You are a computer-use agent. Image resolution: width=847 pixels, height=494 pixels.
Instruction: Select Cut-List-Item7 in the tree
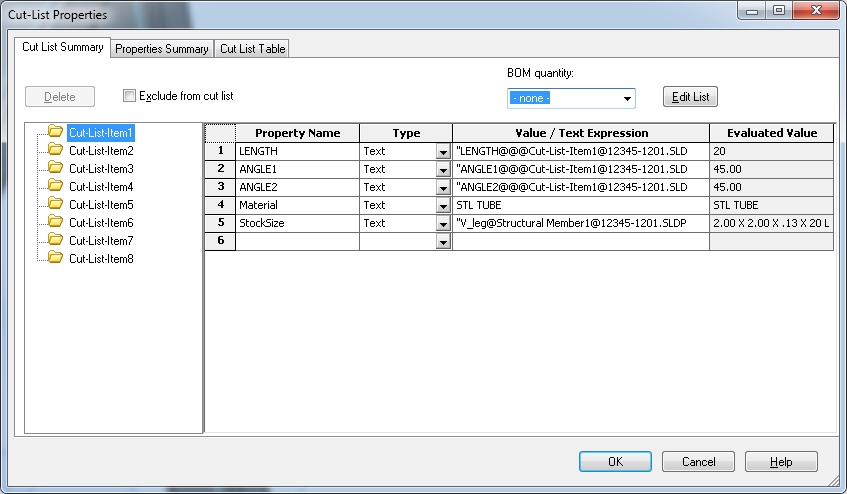[101, 241]
